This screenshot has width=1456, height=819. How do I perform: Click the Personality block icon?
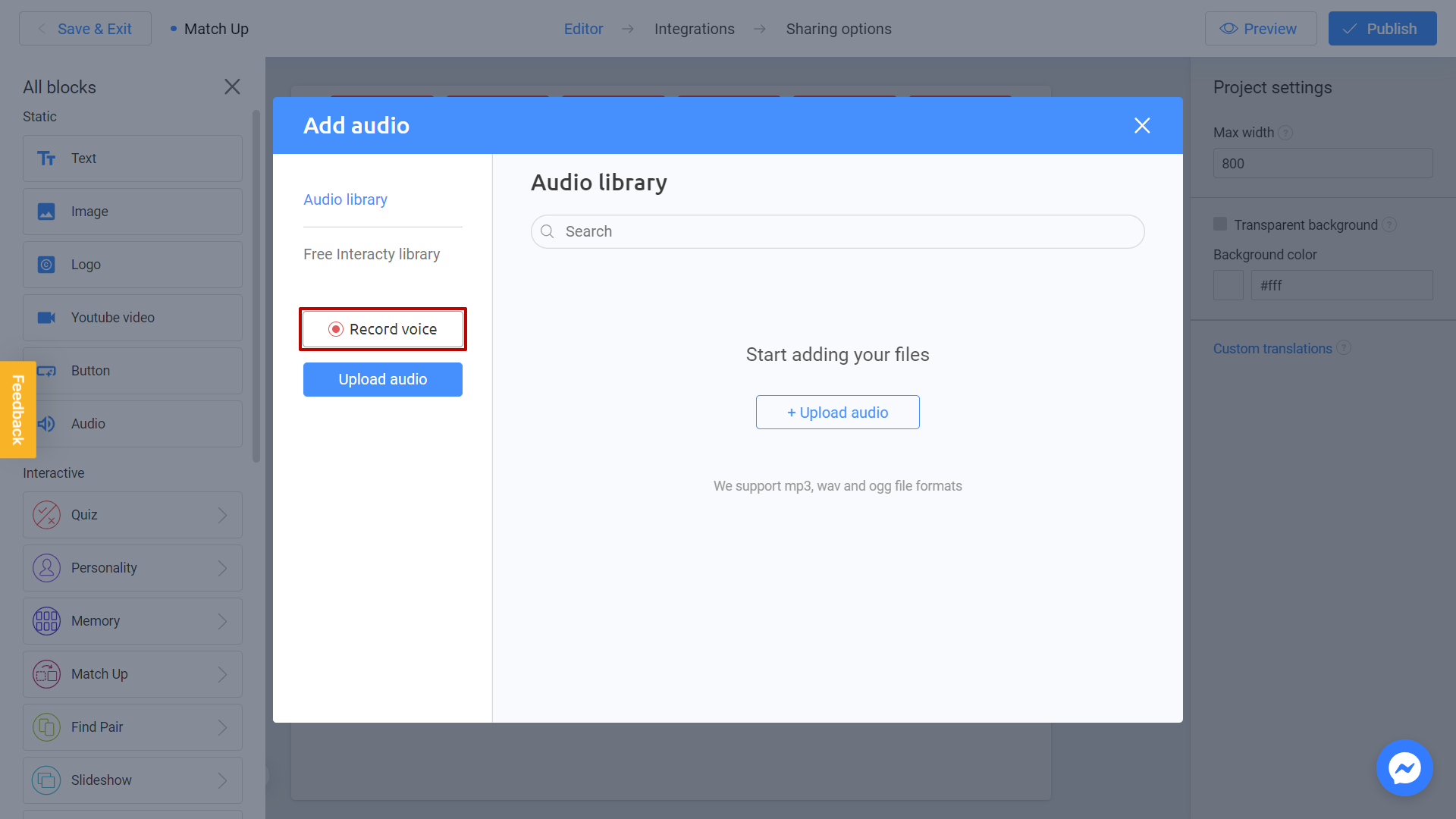pyautogui.click(x=46, y=567)
